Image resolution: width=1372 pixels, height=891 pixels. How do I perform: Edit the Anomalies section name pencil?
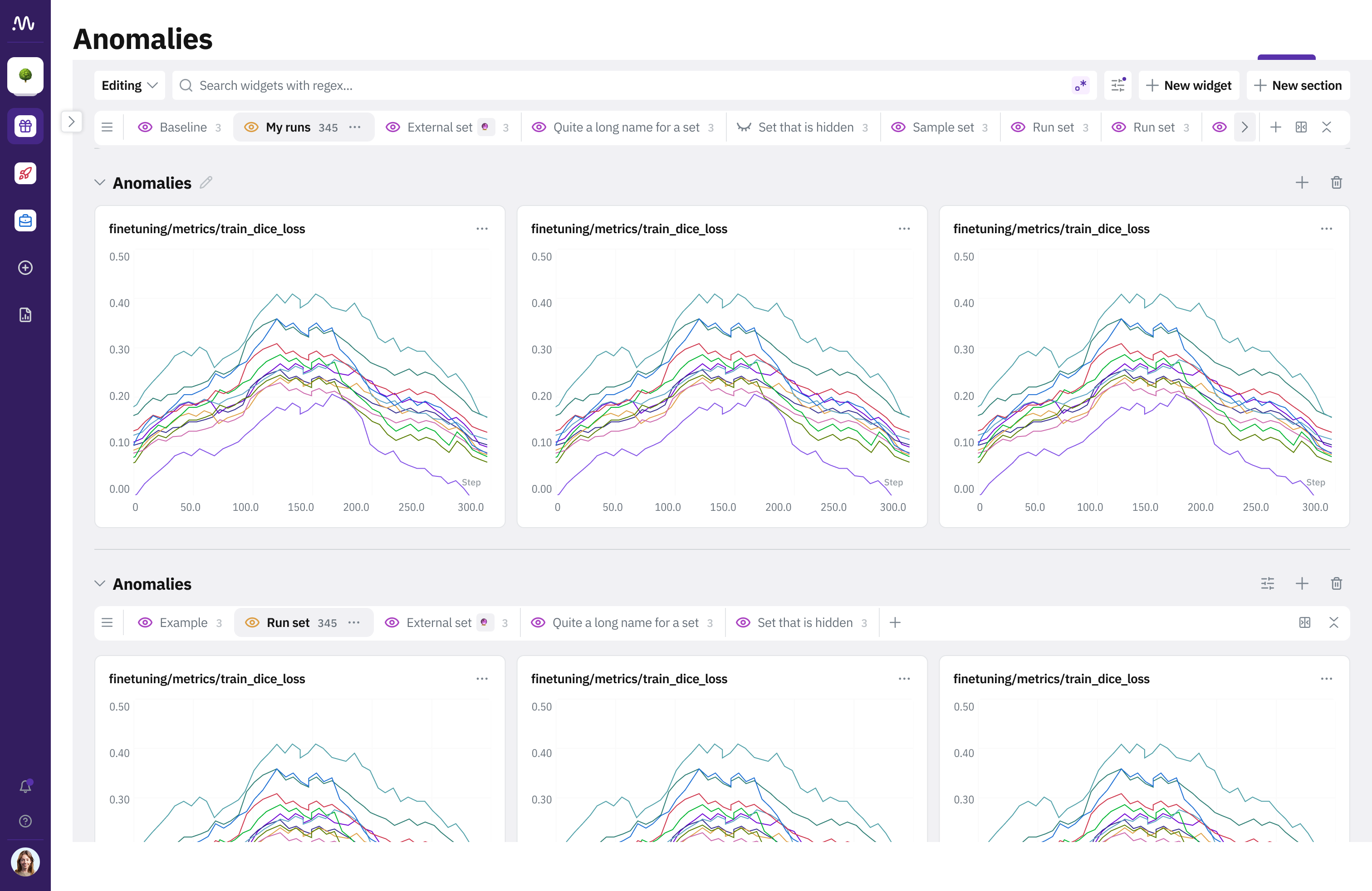click(206, 183)
